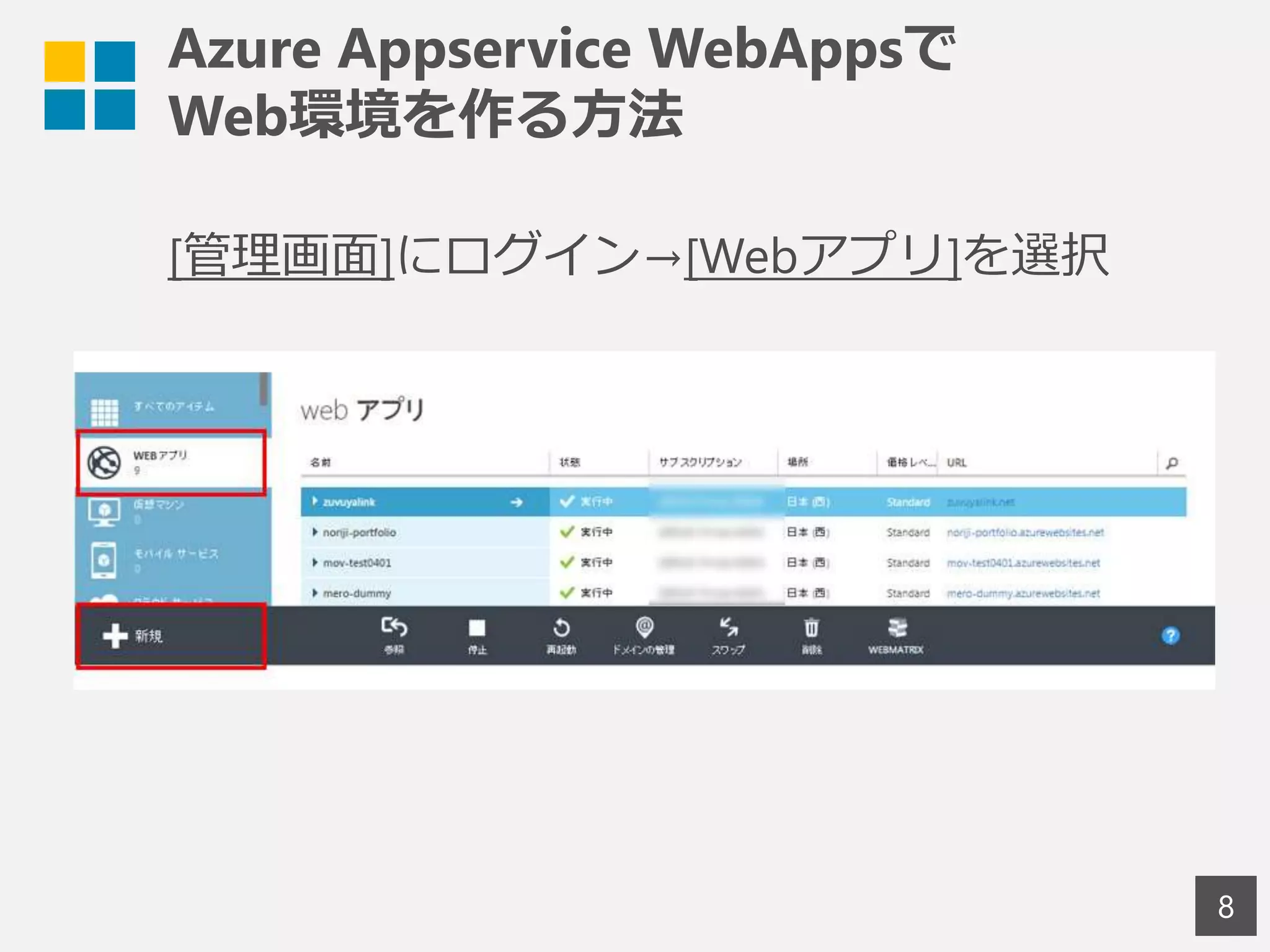The image size is (1270, 952).
Task: Open the blue help question icon
Action: pyautogui.click(x=1170, y=635)
